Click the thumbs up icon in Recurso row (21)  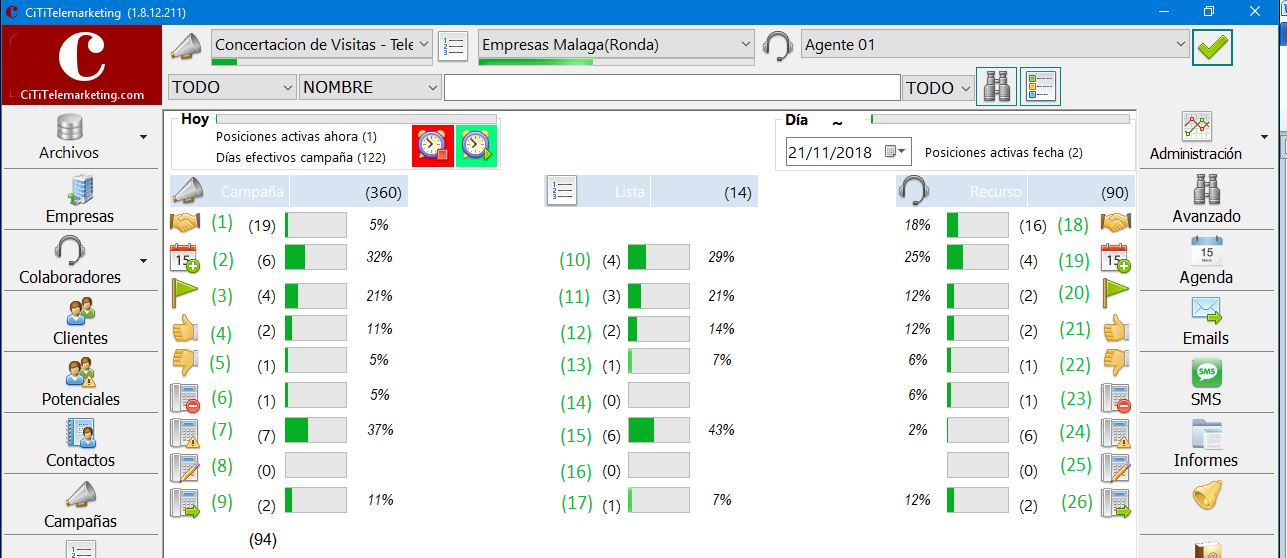coord(1116,328)
